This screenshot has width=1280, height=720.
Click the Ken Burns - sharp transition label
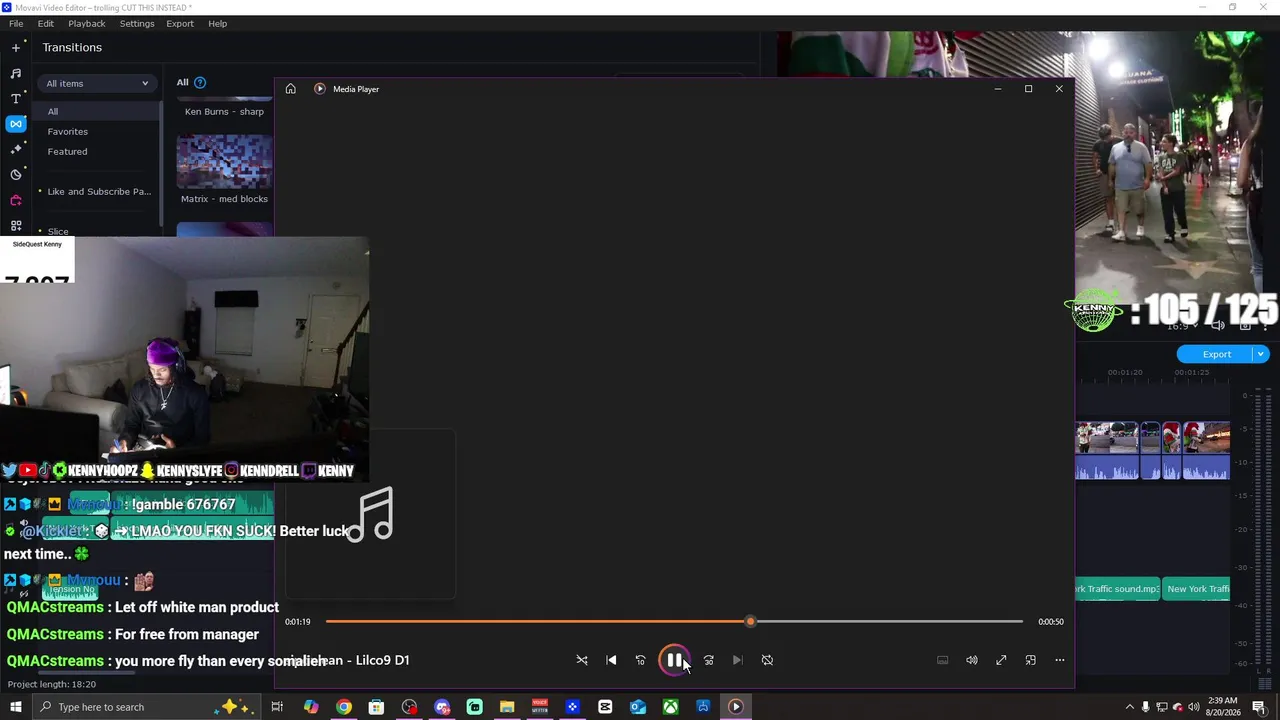coord(224,111)
